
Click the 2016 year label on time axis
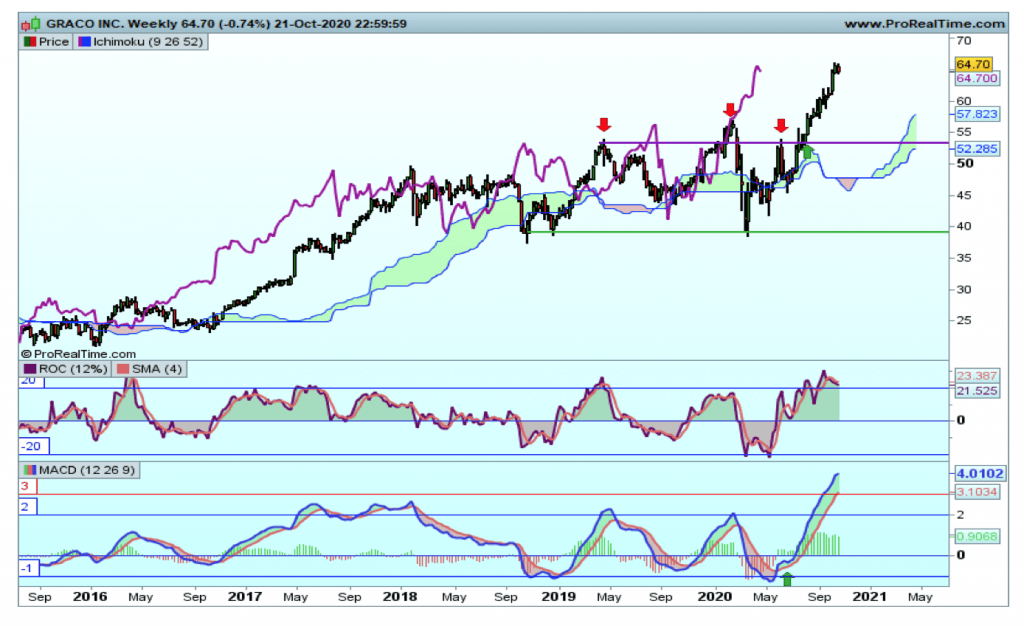(90, 597)
